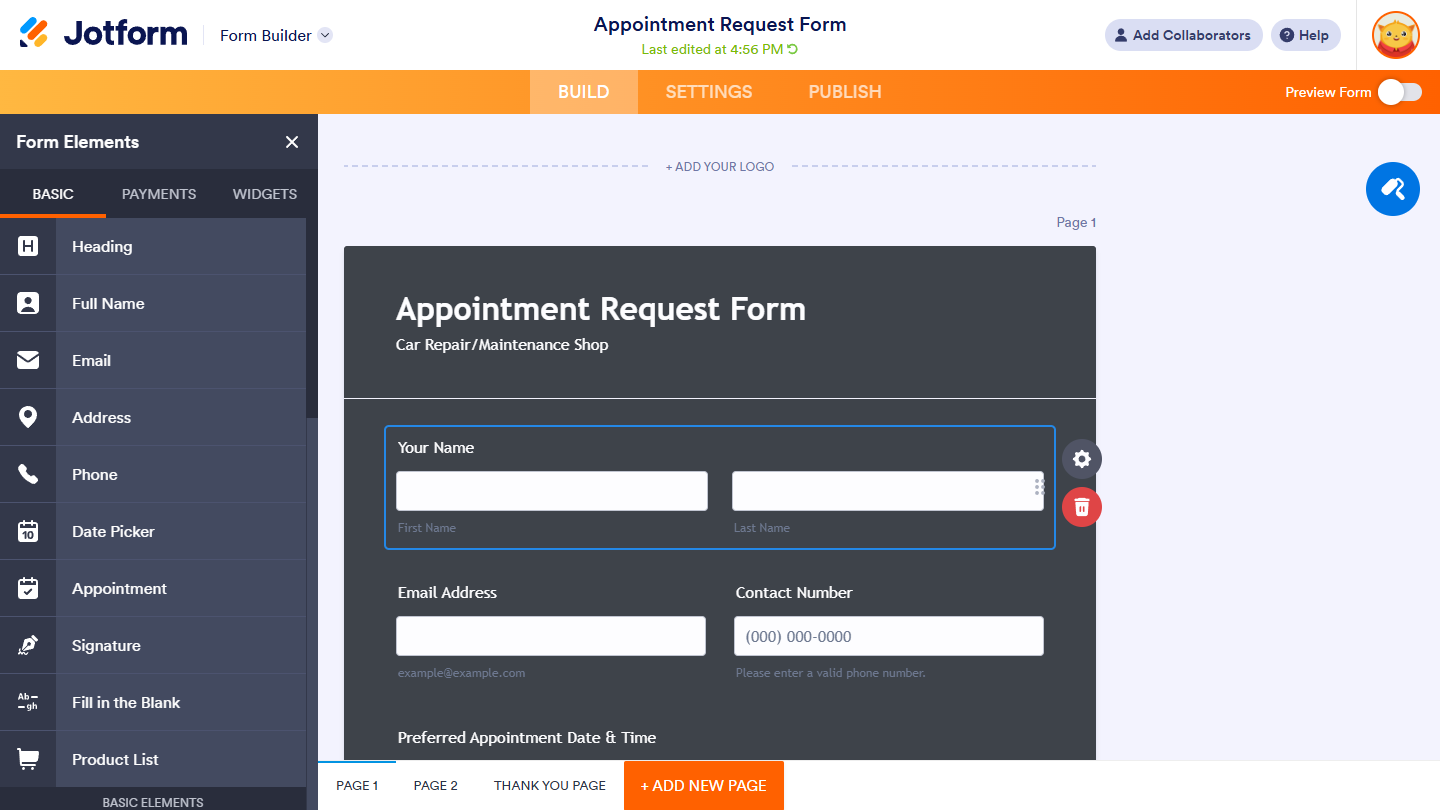Expand the Form Builder dropdown
Viewport: 1440px width, 810px height.
pos(325,35)
